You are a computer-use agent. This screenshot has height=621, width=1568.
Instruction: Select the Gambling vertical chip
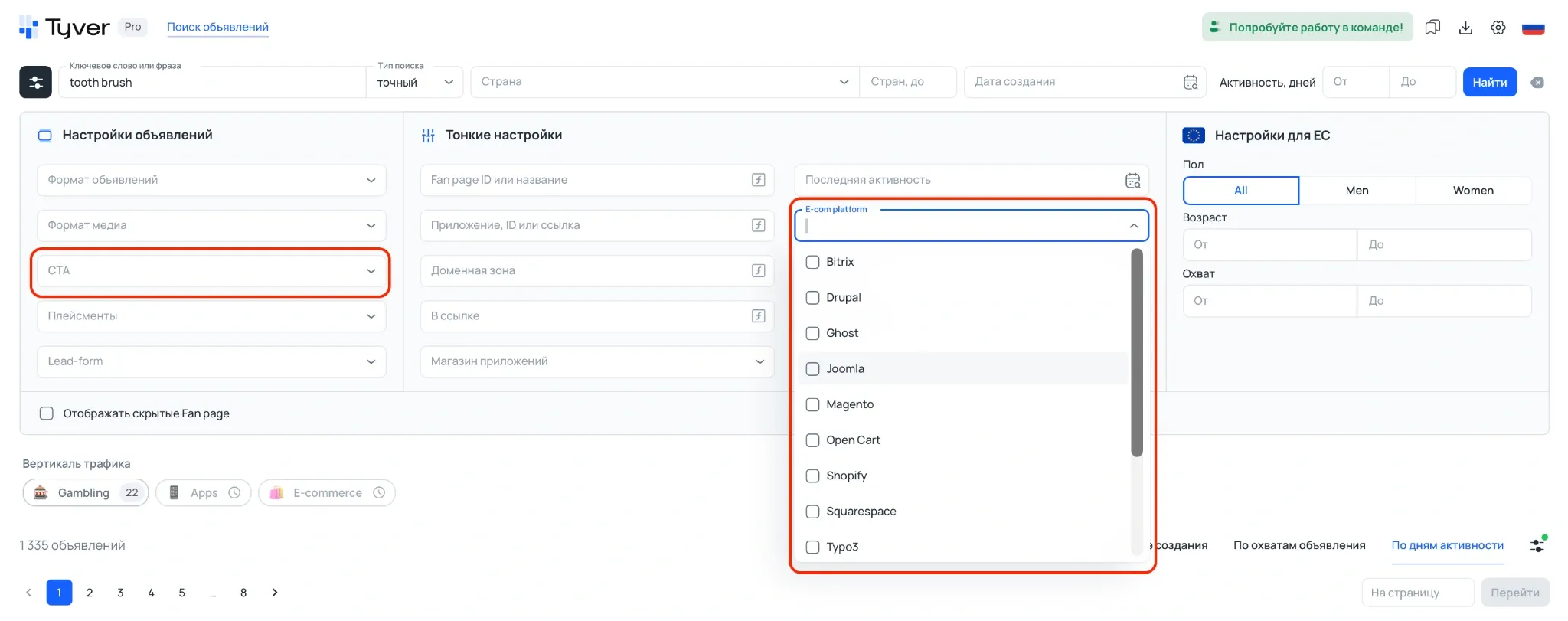86,492
